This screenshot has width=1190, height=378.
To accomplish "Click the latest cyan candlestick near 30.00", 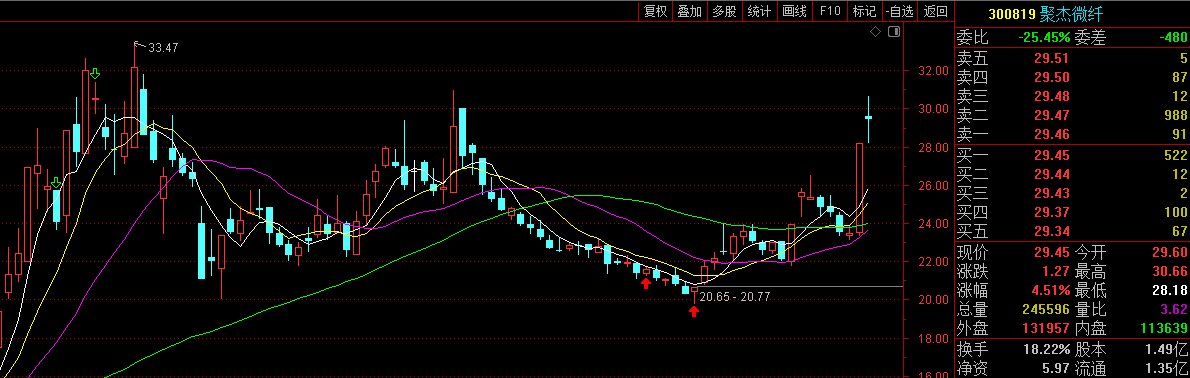I will coord(868,118).
